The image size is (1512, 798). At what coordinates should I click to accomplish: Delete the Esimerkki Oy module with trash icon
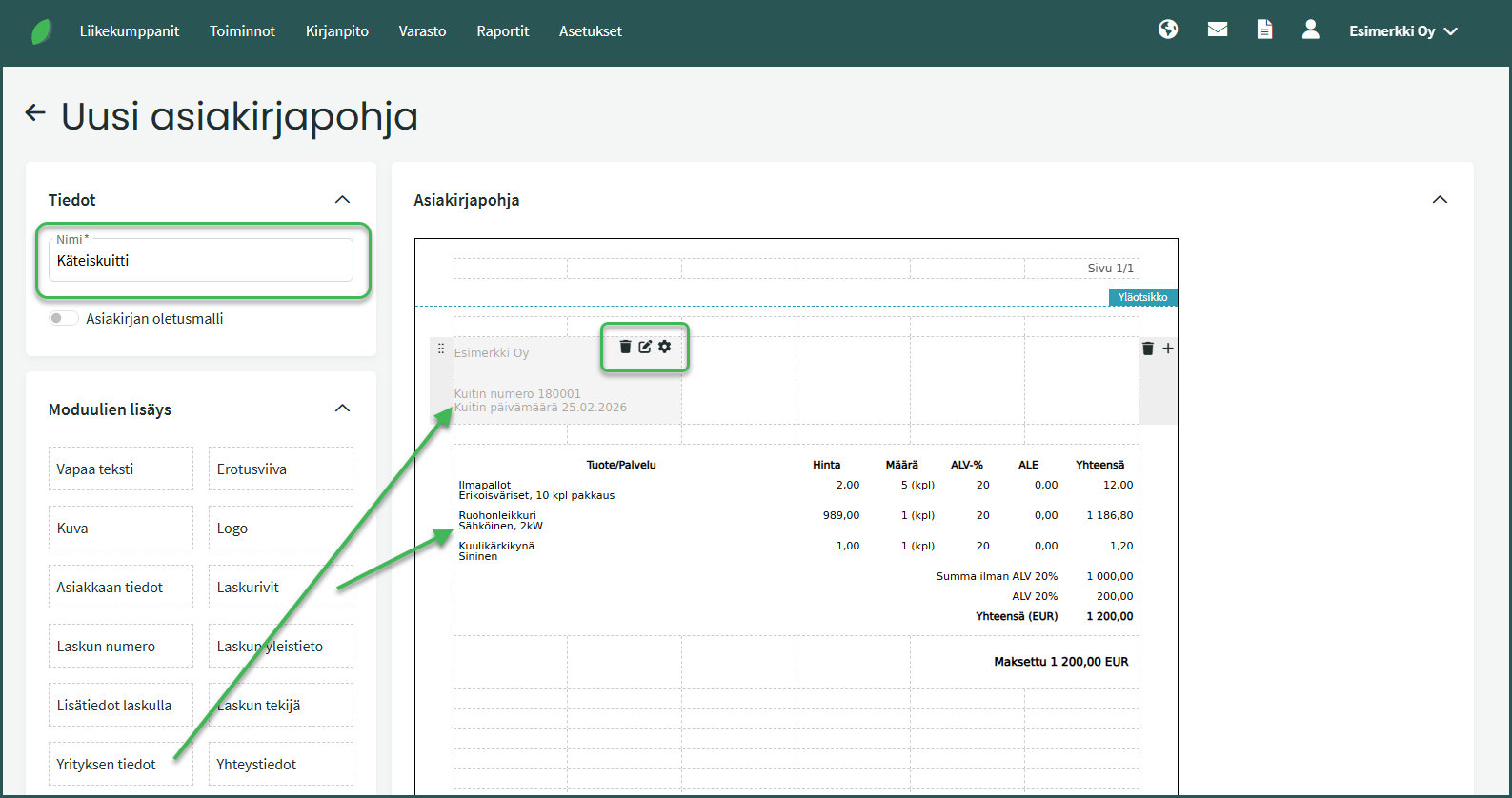coord(625,347)
